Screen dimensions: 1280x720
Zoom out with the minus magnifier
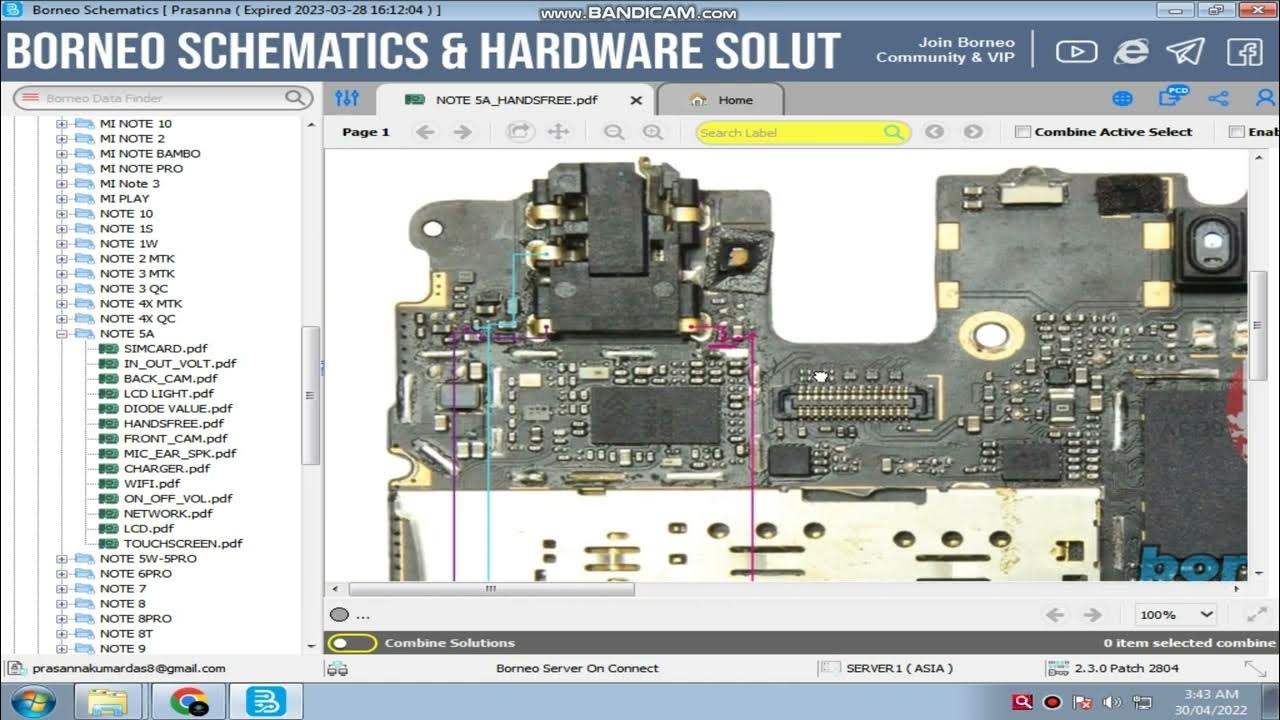614,132
